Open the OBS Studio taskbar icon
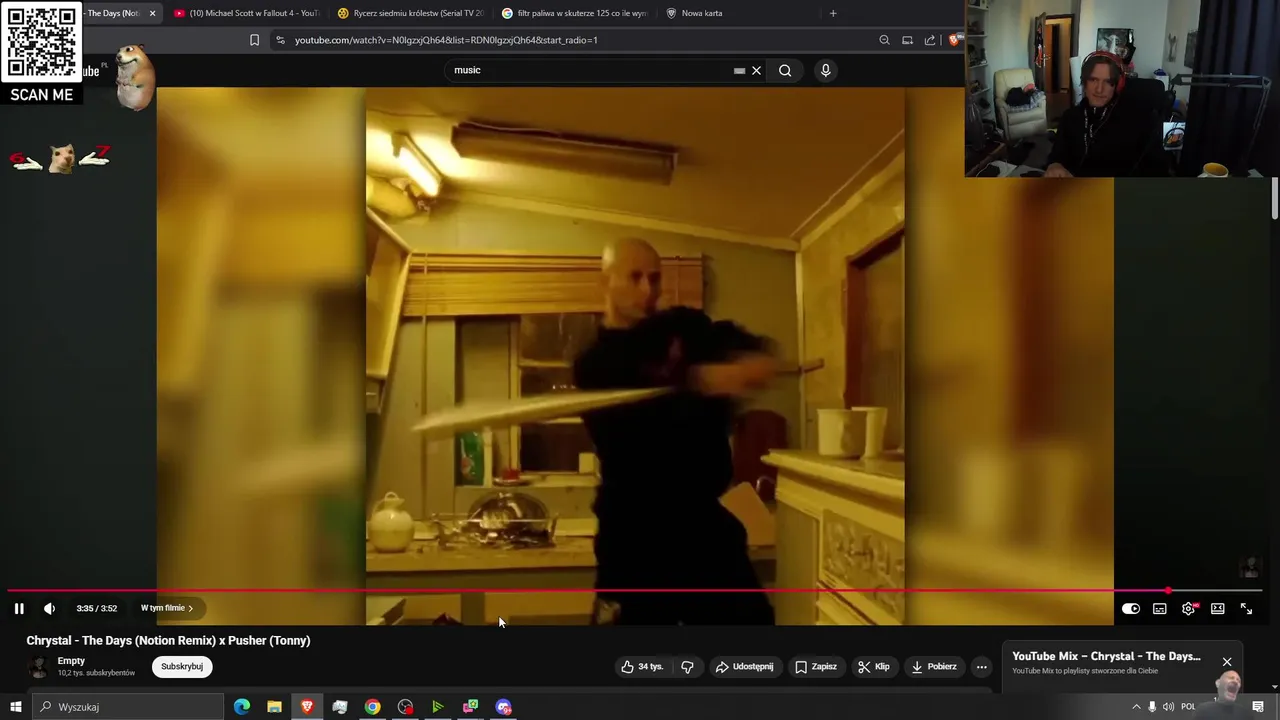This screenshot has height=720, width=1280. point(405,707)
